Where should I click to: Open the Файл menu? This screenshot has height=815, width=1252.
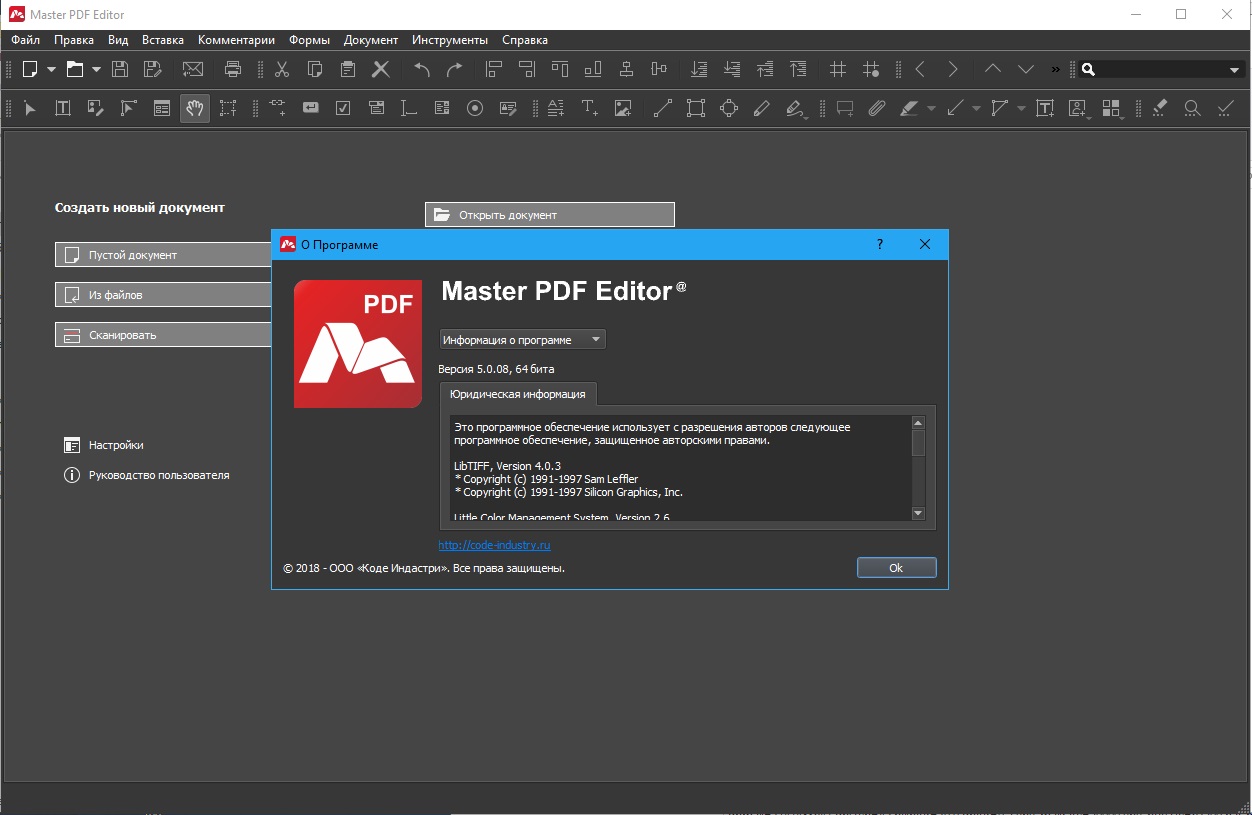(x=26, y=40)
